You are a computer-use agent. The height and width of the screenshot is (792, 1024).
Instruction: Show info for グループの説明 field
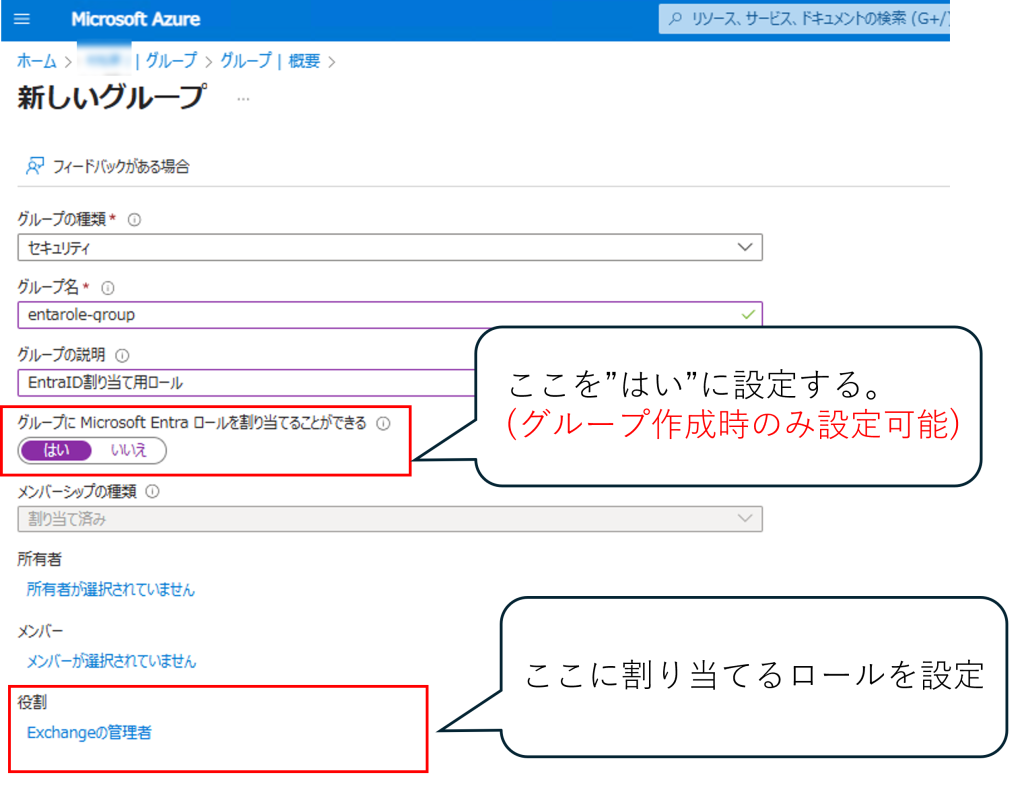(x=122, y=355)
